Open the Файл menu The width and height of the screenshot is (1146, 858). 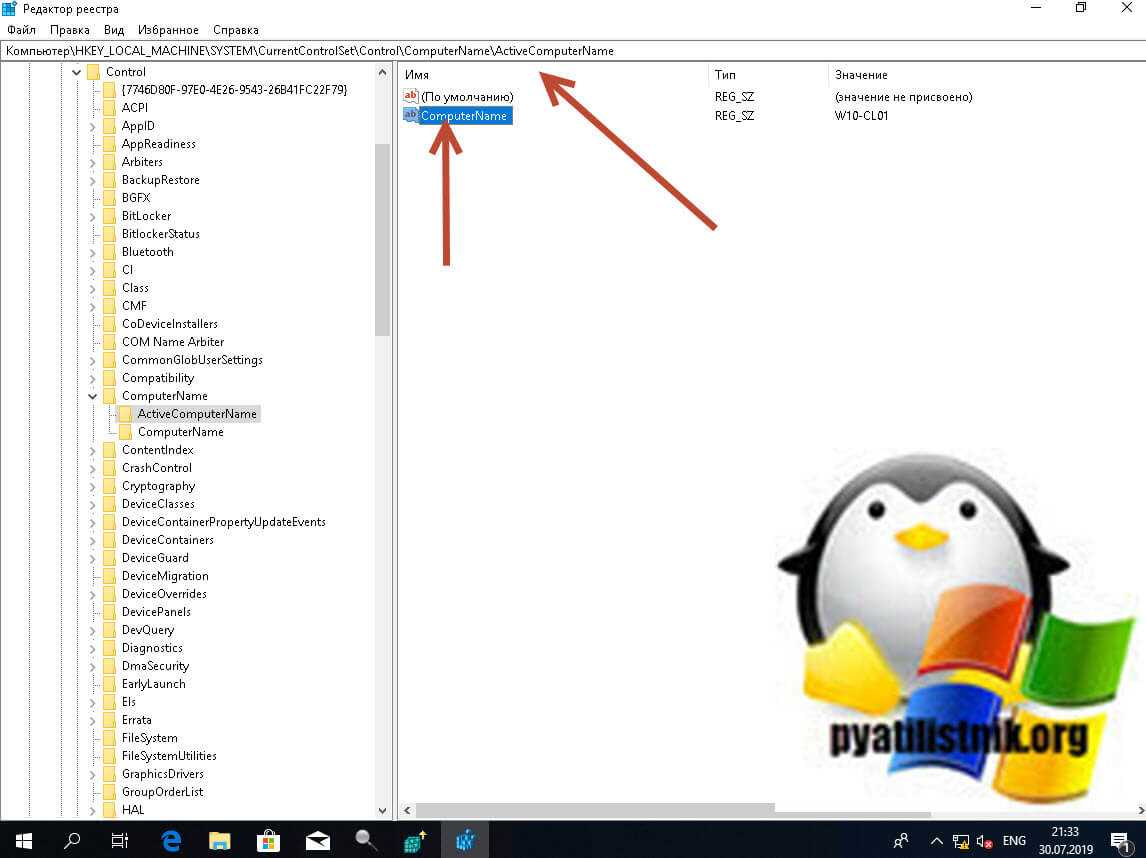pos(21,30)
